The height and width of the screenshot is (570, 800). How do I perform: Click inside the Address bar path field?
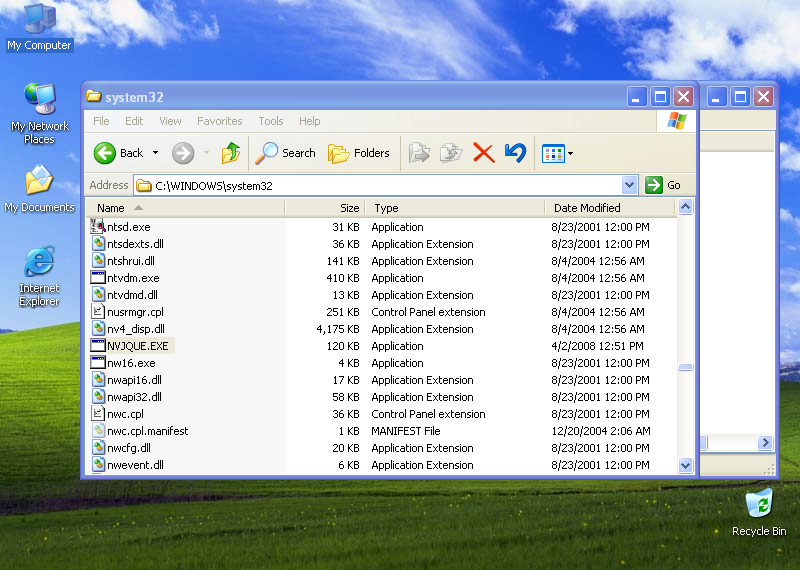(378, 186)
